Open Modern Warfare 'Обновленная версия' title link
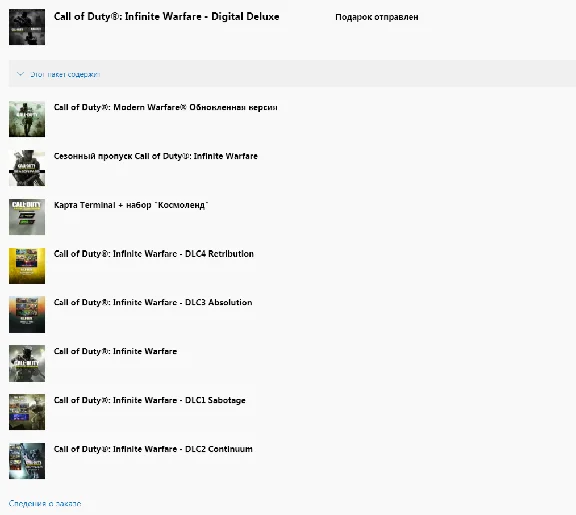576x515 pixels. pyautogui.click(x=165, y=107)
